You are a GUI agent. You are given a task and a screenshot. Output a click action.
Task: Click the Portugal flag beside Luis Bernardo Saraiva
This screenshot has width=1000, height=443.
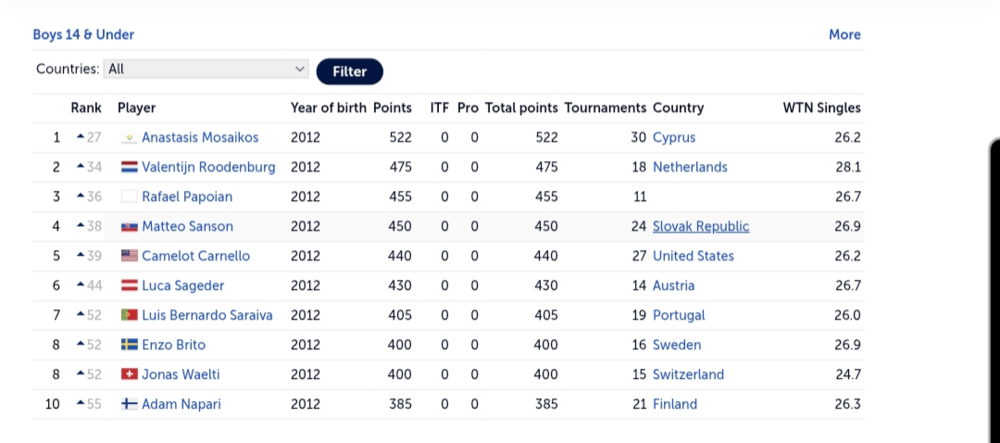pos(129,315)
